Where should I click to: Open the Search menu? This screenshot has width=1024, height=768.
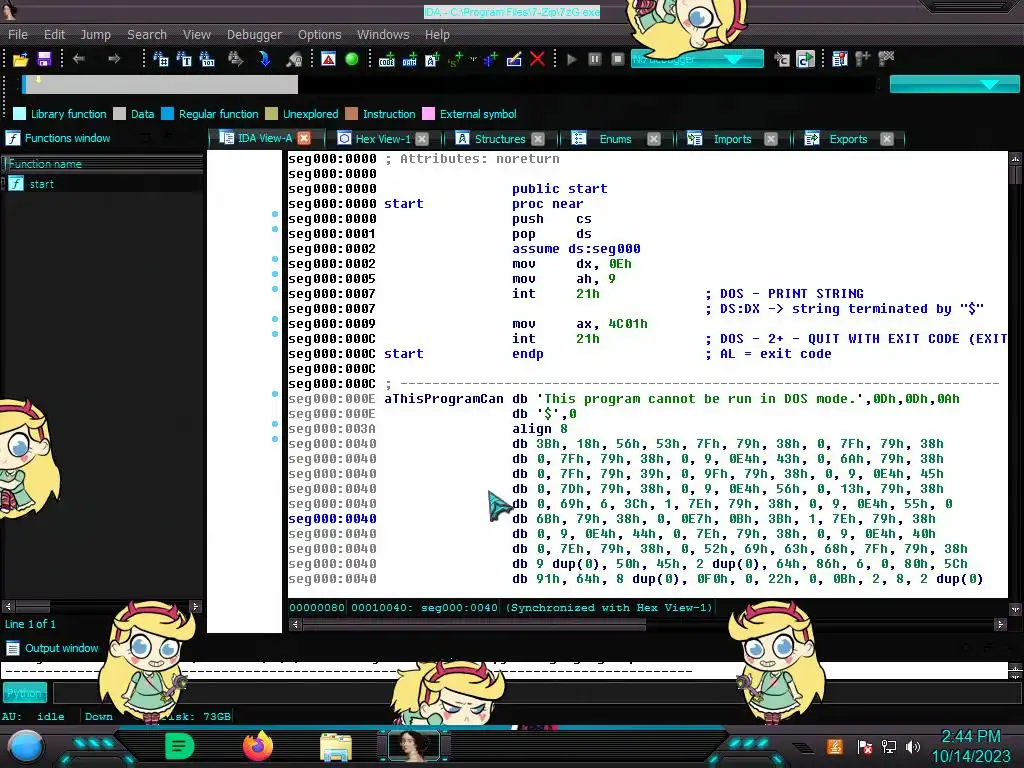point(147,35)
